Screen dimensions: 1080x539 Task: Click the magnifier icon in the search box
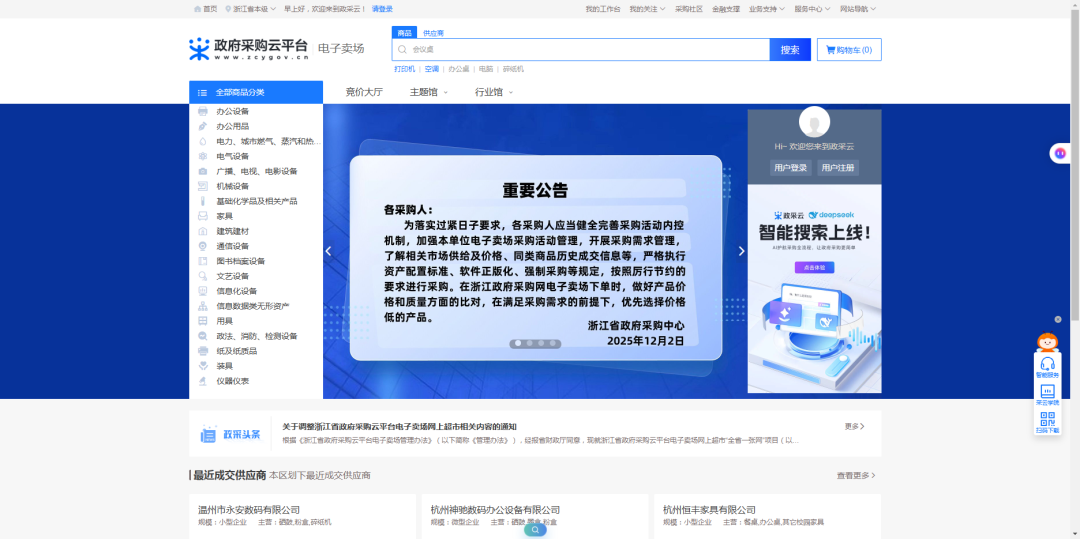tap(403, 50)
